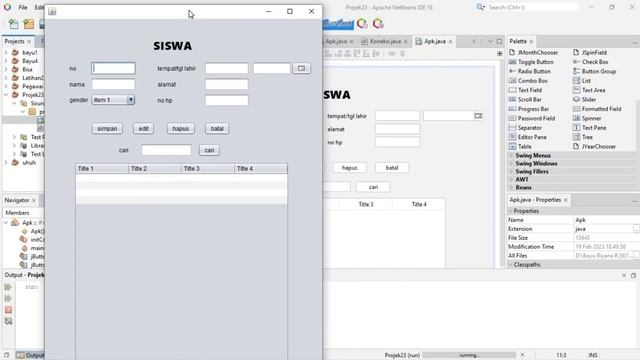Select Apk.java - Properties tab

(535, 200)
